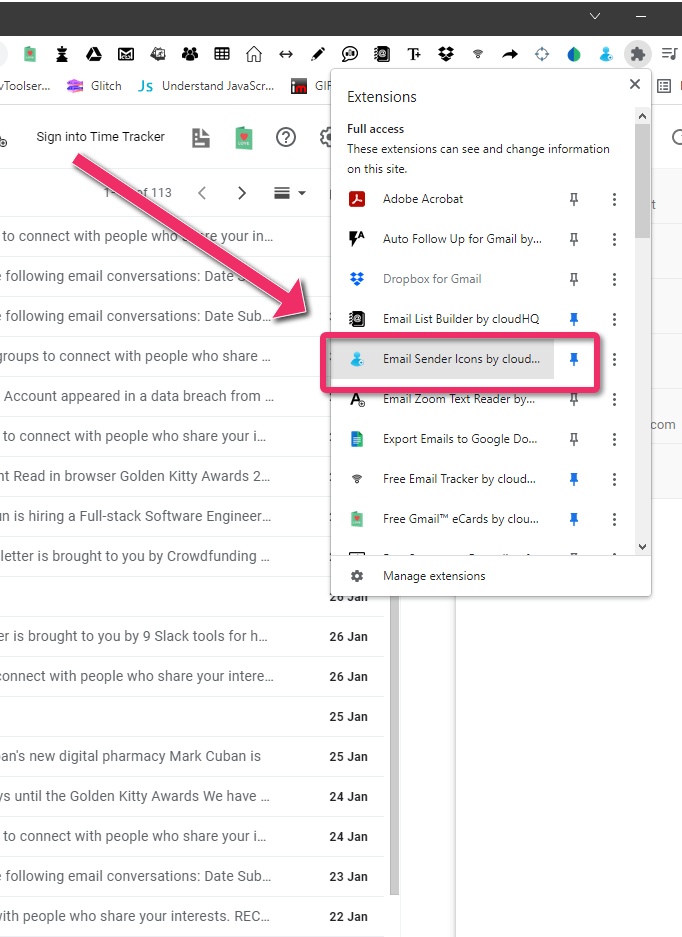Click the group of people extension icon
Screen dimensions: 682x937
[x=189, y=54]
